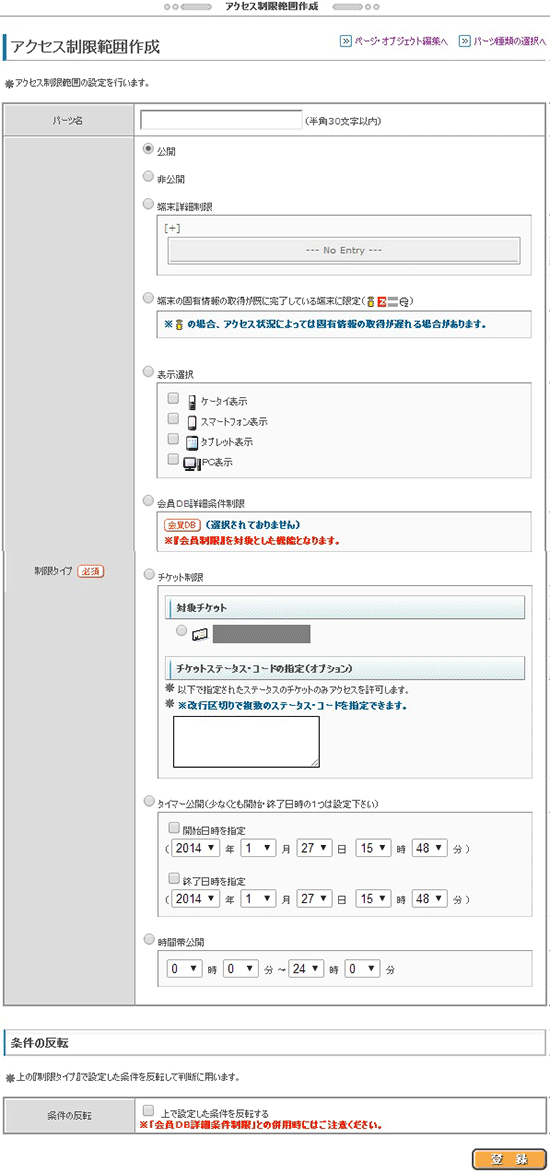Expand the 24 hour dropdown in 時間帯公開
The image size is (550, 1174).
tap(307, 968)
